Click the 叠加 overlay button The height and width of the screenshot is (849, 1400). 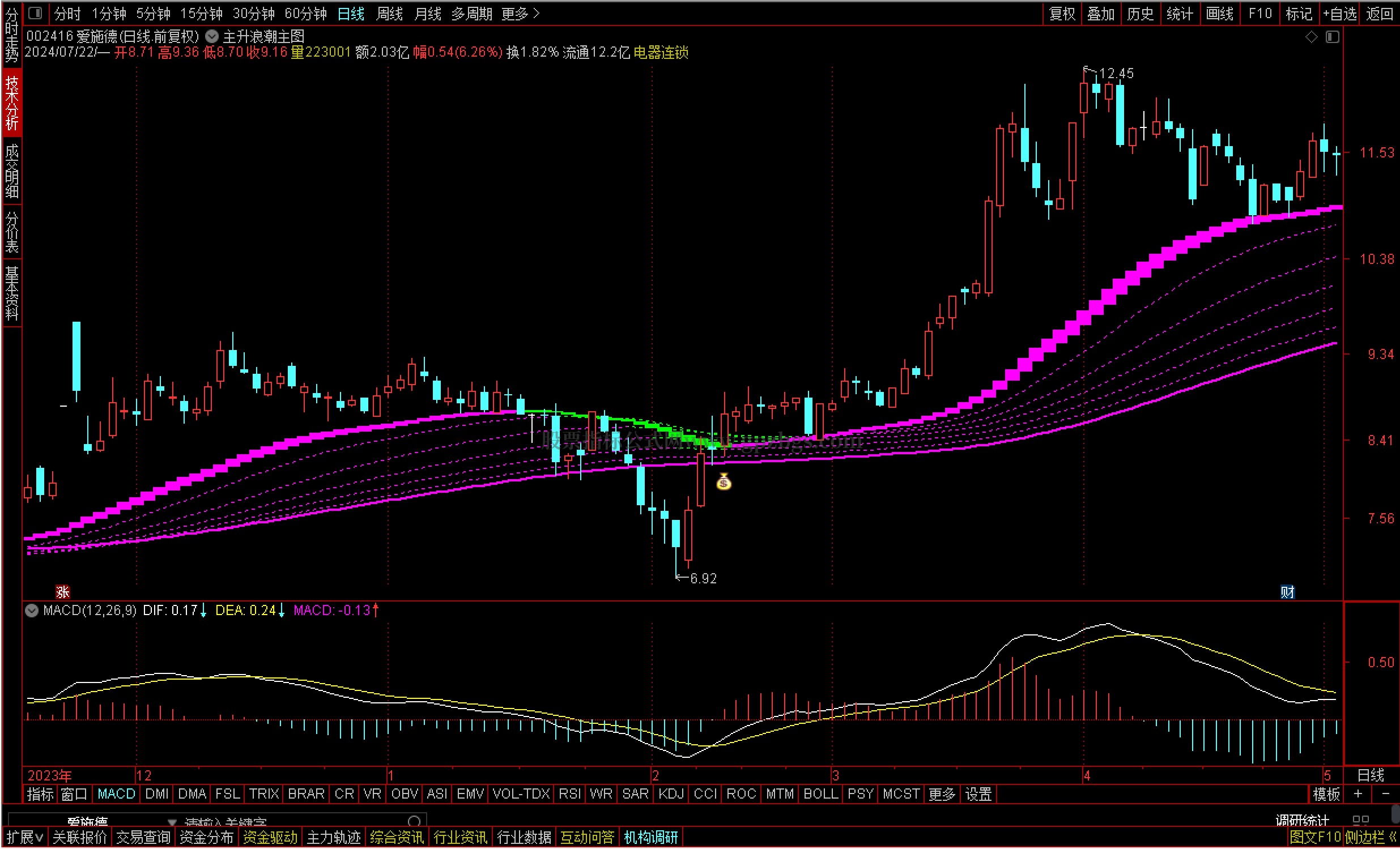1101,14
